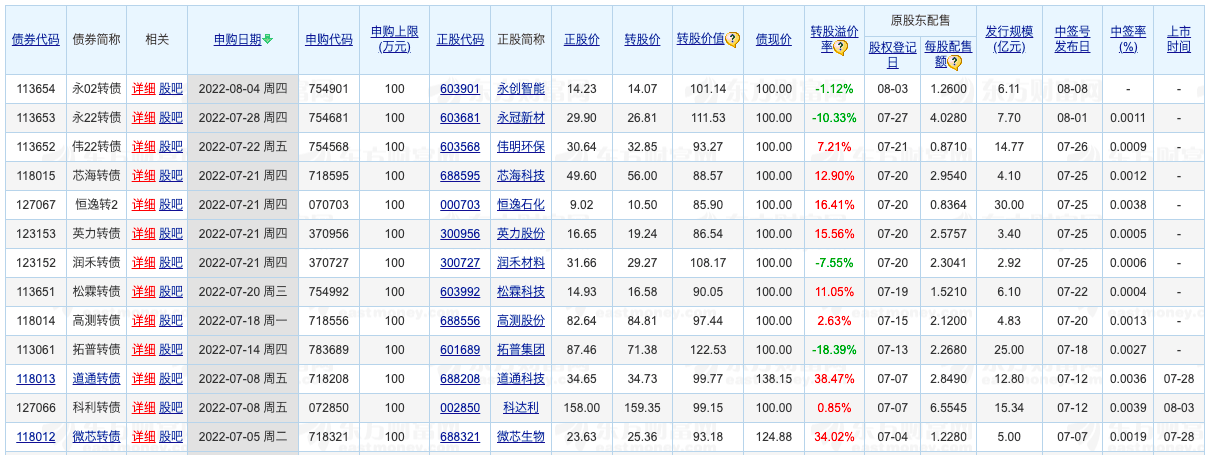The image size is (1208, 455).
Task: Open 详细 link for 永22转债
Action: (144, 118)
